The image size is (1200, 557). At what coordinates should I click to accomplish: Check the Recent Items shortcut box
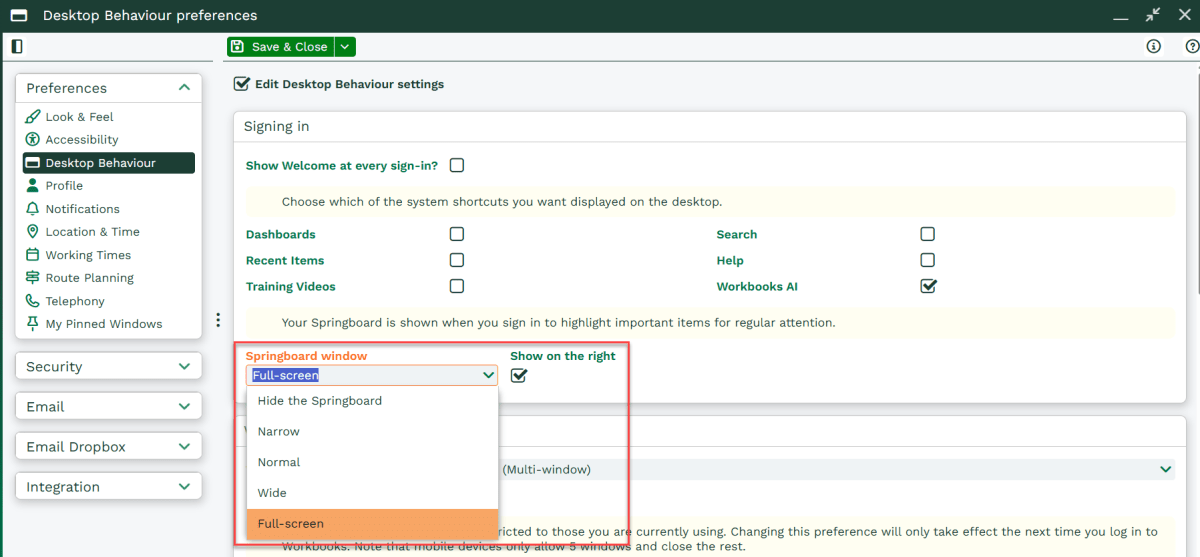point(457,260)
